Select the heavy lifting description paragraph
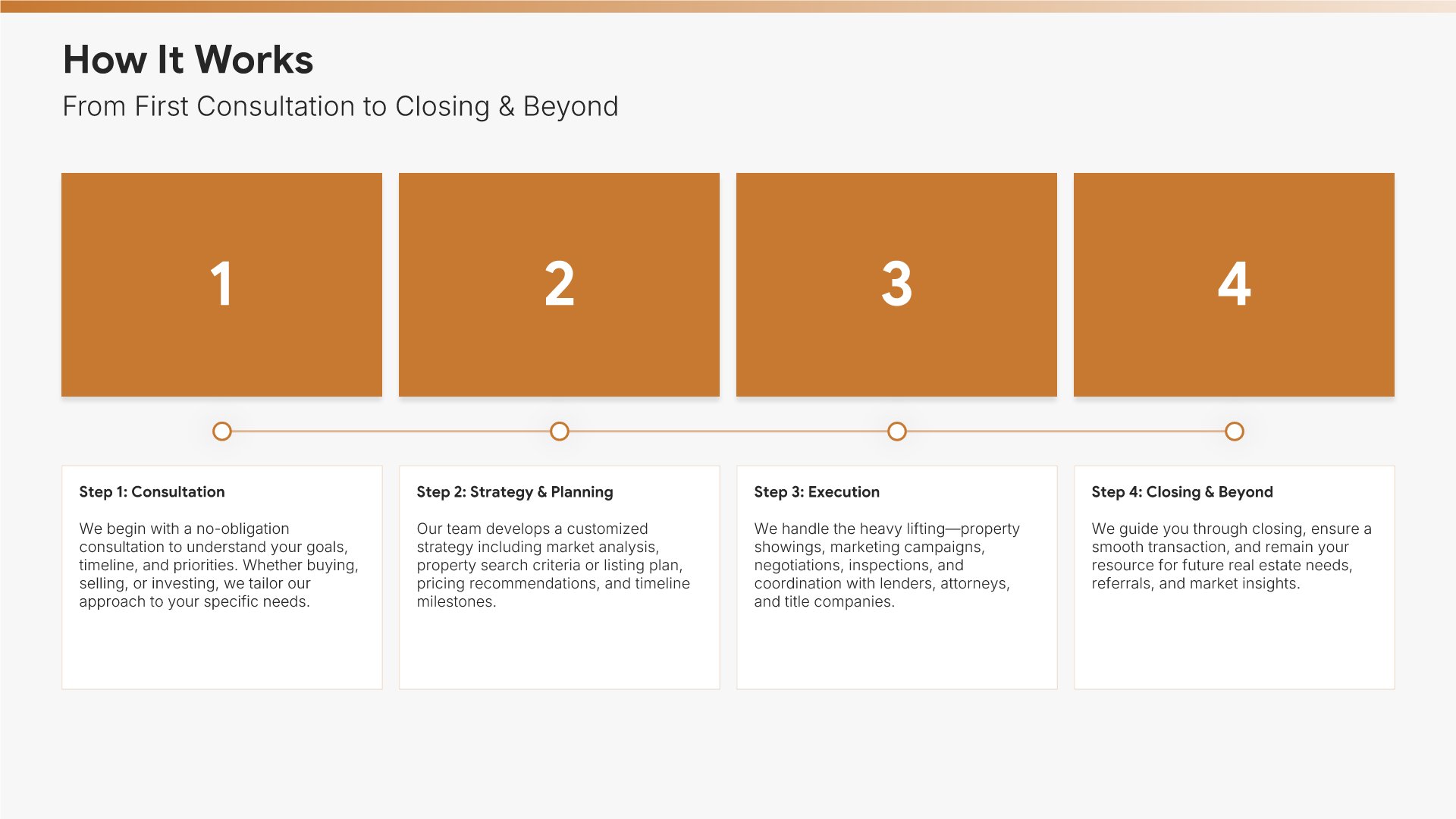1456x819 pixels. [x=886, y=565]
